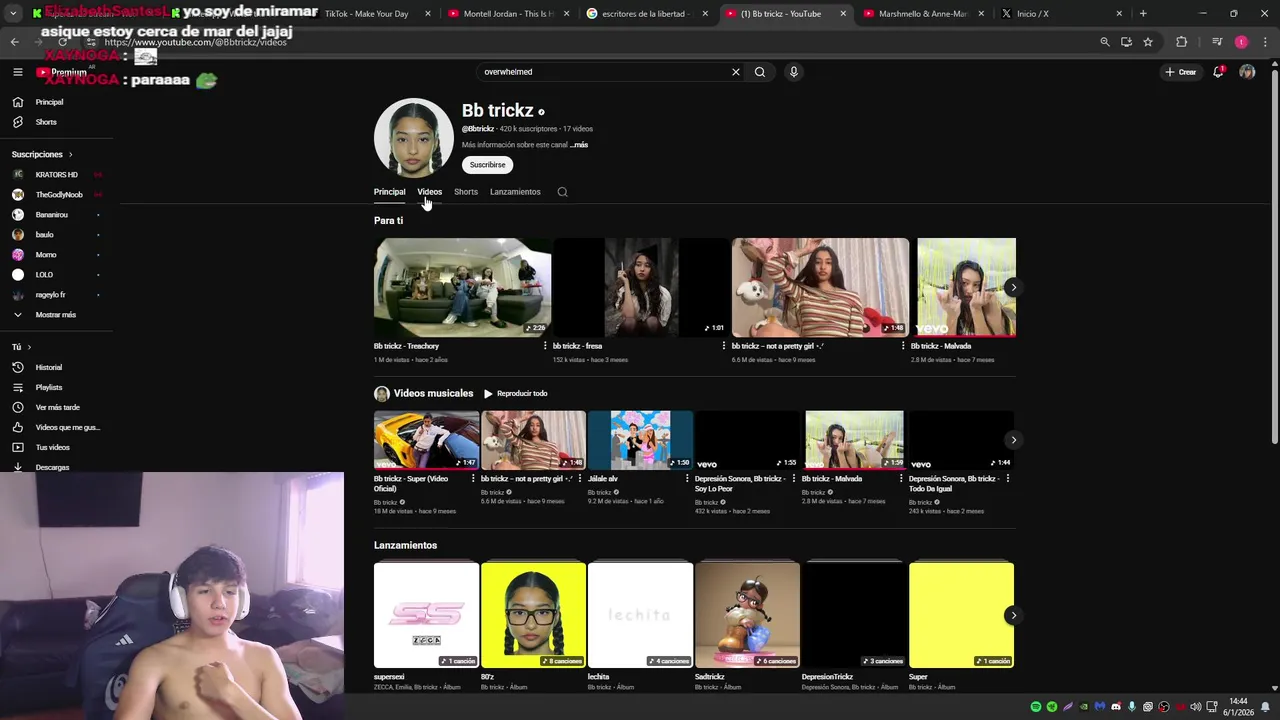Open the Chrome tab search dropdown
The height and width of the screenshot is (720, 1280).
13,14
